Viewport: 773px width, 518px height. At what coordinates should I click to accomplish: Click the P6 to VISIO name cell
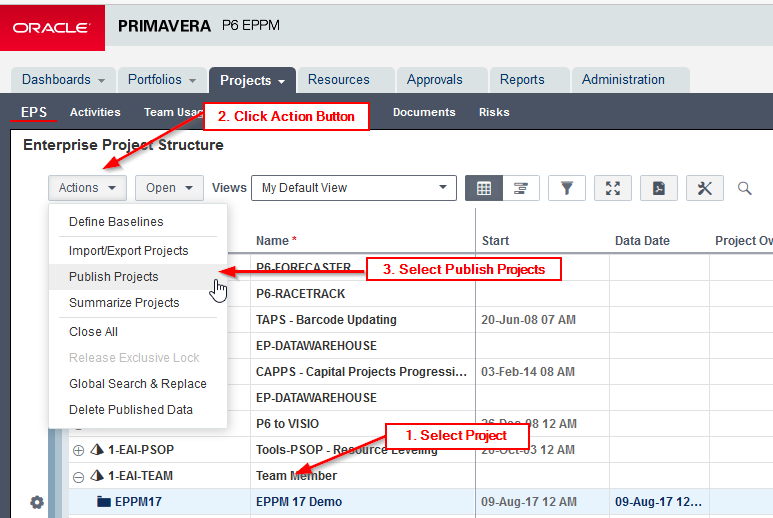coord(363,424)
